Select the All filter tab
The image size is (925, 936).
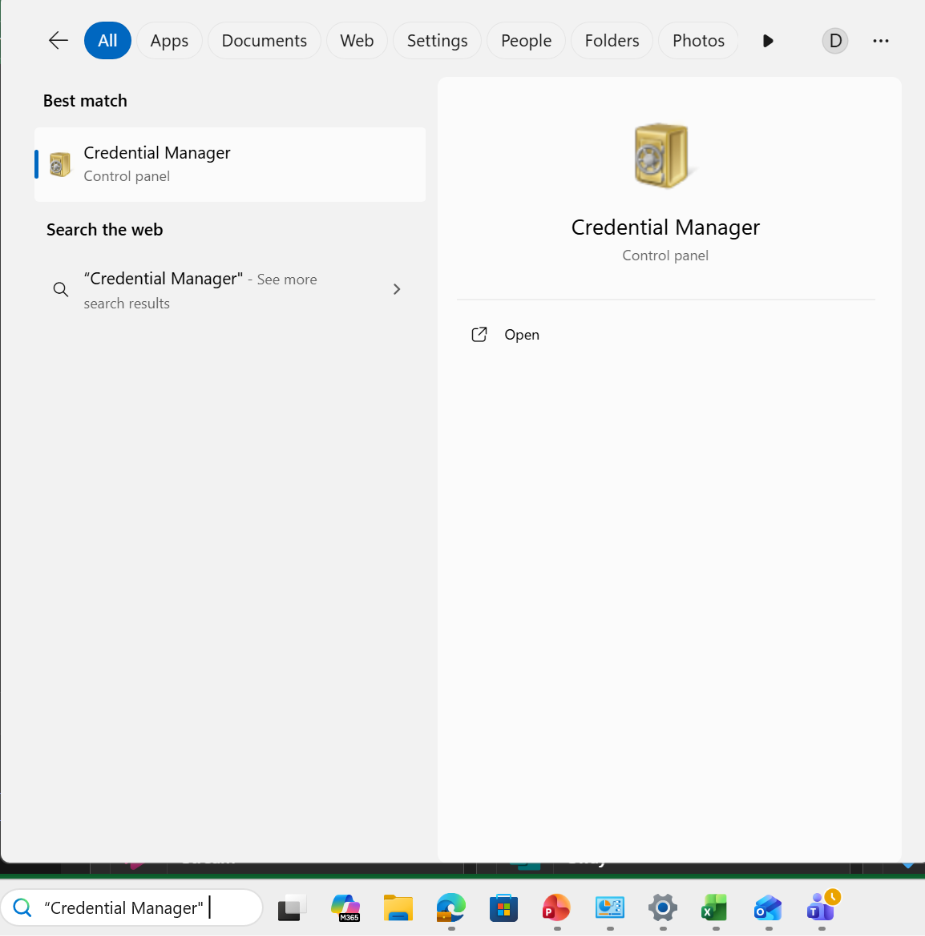tap(107, 41)
